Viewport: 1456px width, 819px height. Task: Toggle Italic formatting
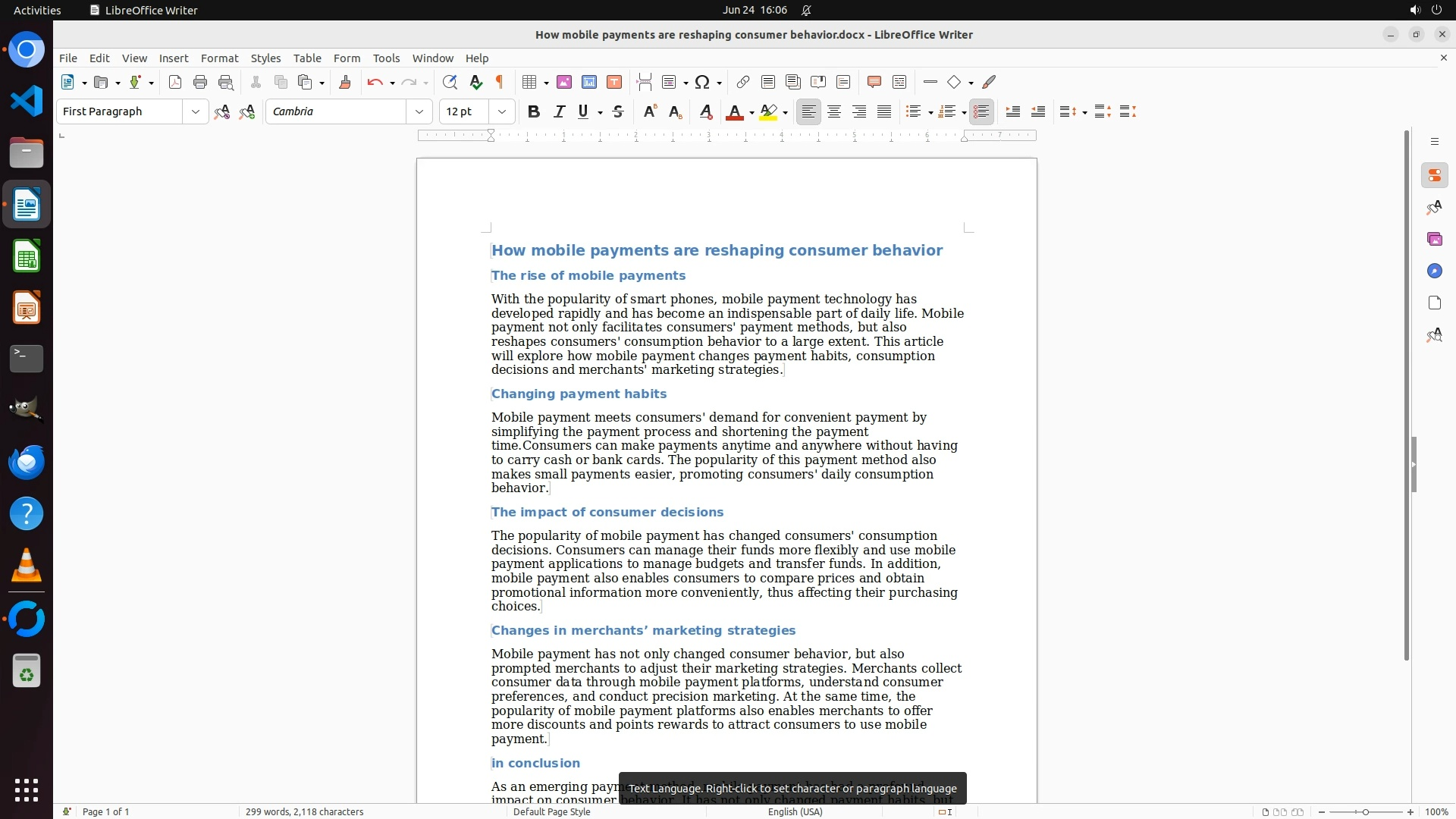point(559,111)
